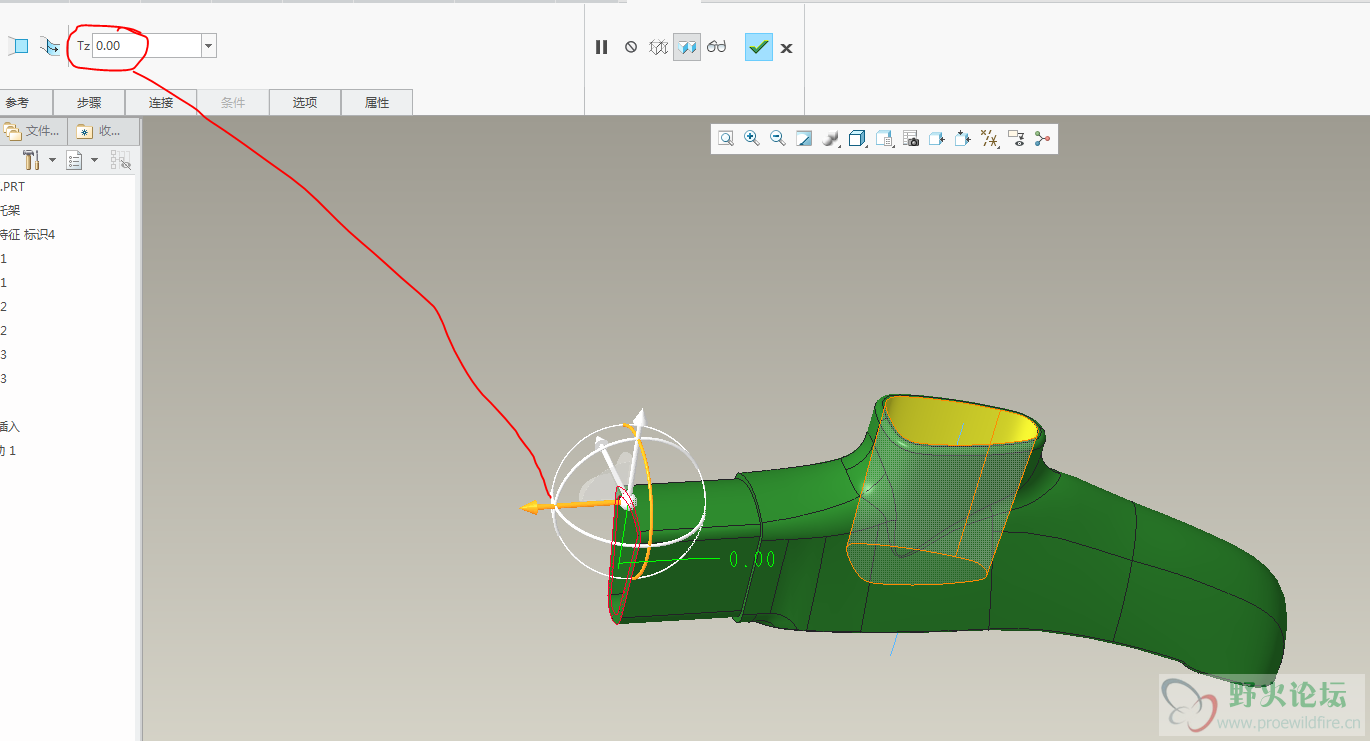The width and height of the screenshot is (1370, 741).
Task: Select the .PRT model tree item
Action: click(13, 187)
